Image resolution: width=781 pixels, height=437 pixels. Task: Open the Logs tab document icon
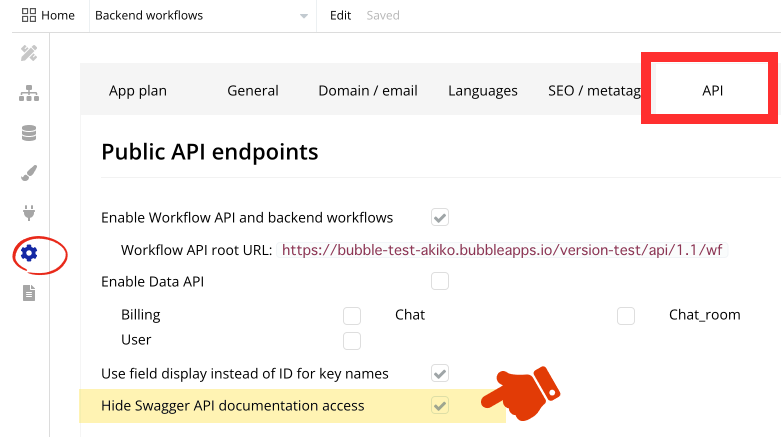point(29,293)
